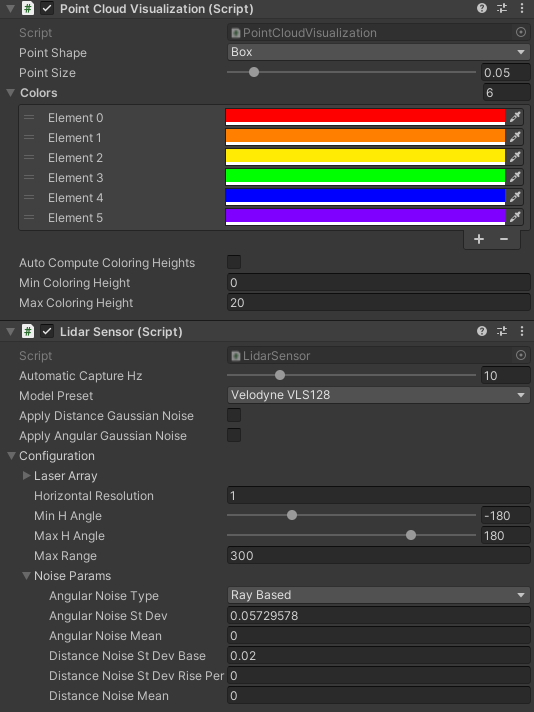Edit the Horizontal Resolution field
The image size is (534, 712).
(378, 495)
